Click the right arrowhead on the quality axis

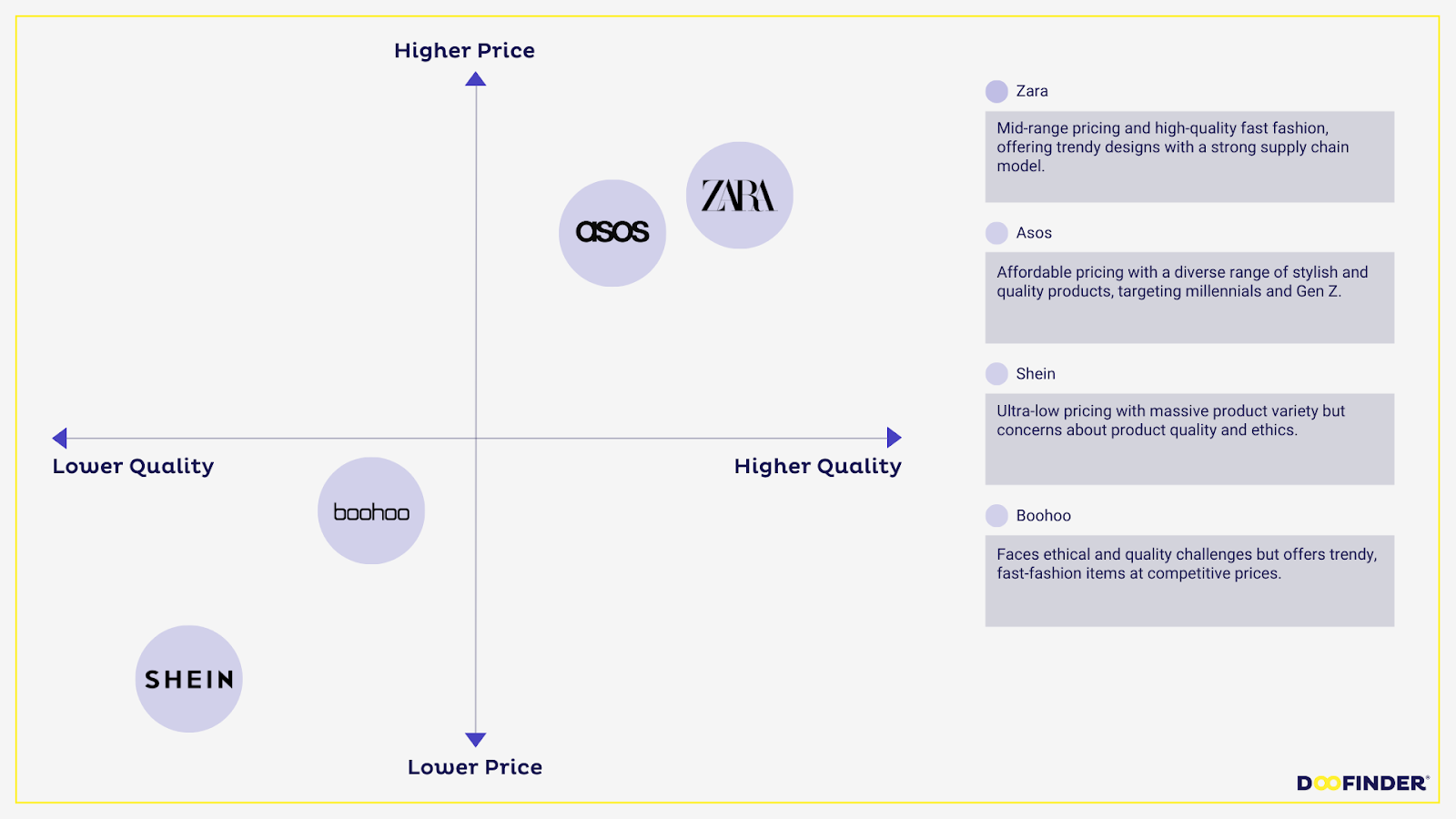pyautogui.click(x=894, y=438)
